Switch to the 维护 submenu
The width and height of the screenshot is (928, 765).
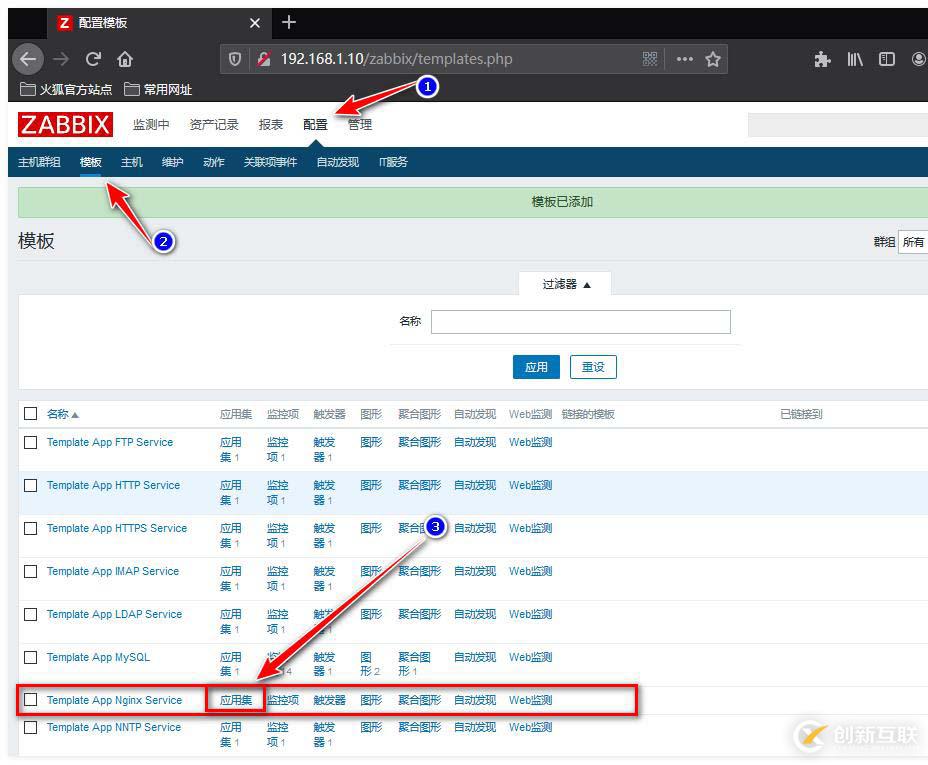pyautogui.click(x=172, y=162)
